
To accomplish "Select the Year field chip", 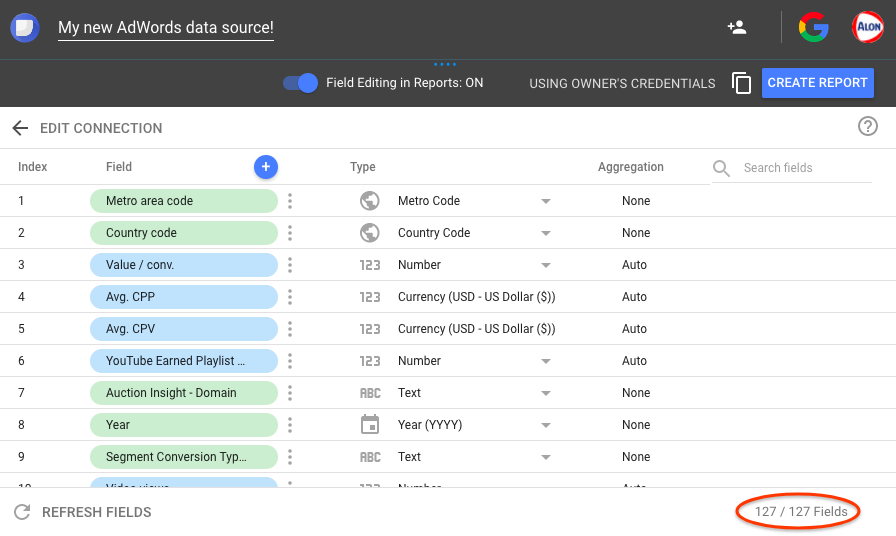I will 184,425.
